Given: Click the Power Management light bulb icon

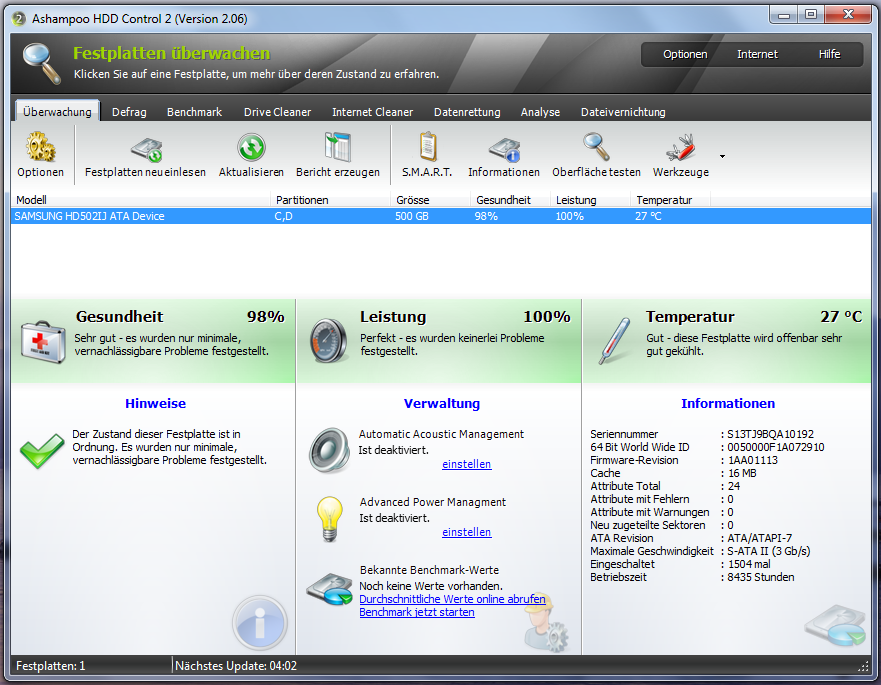Looking at the screenshot, I should click(329, 518).
